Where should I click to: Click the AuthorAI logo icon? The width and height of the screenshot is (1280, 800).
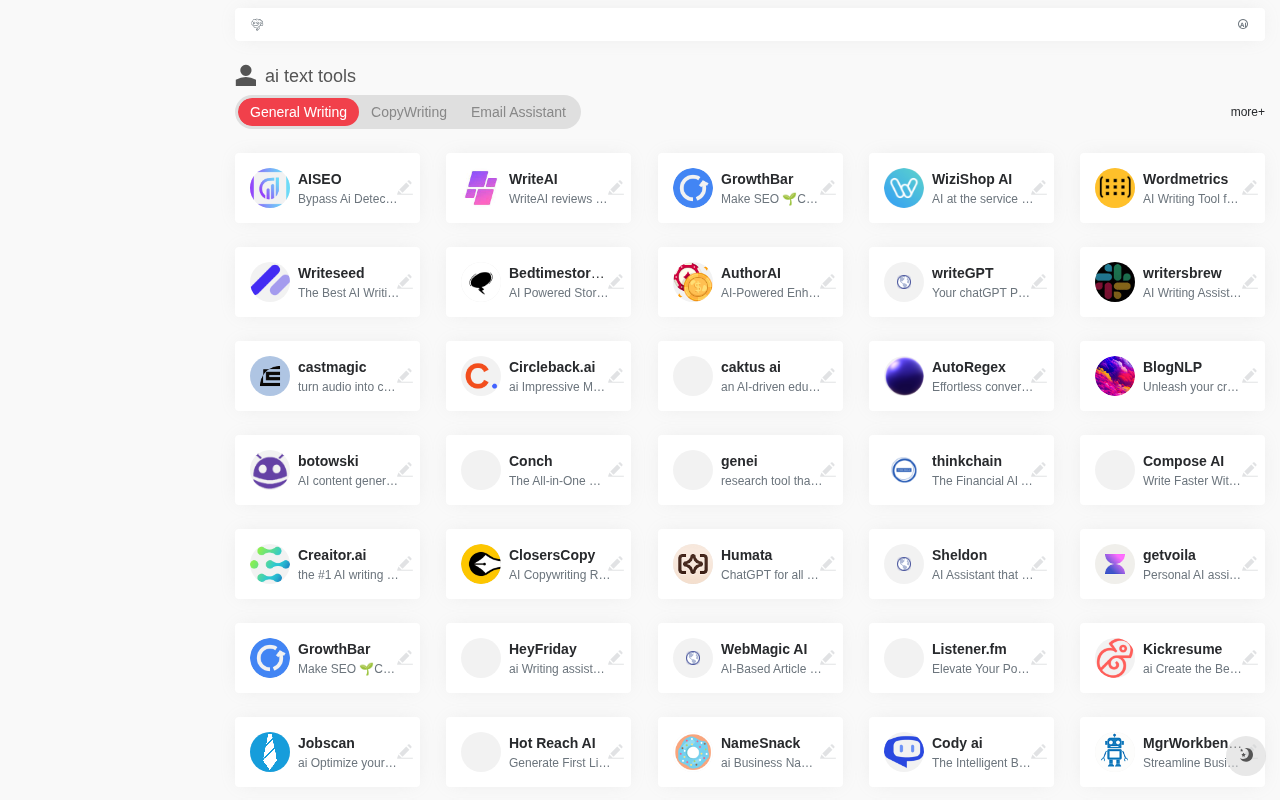[693, 282]
